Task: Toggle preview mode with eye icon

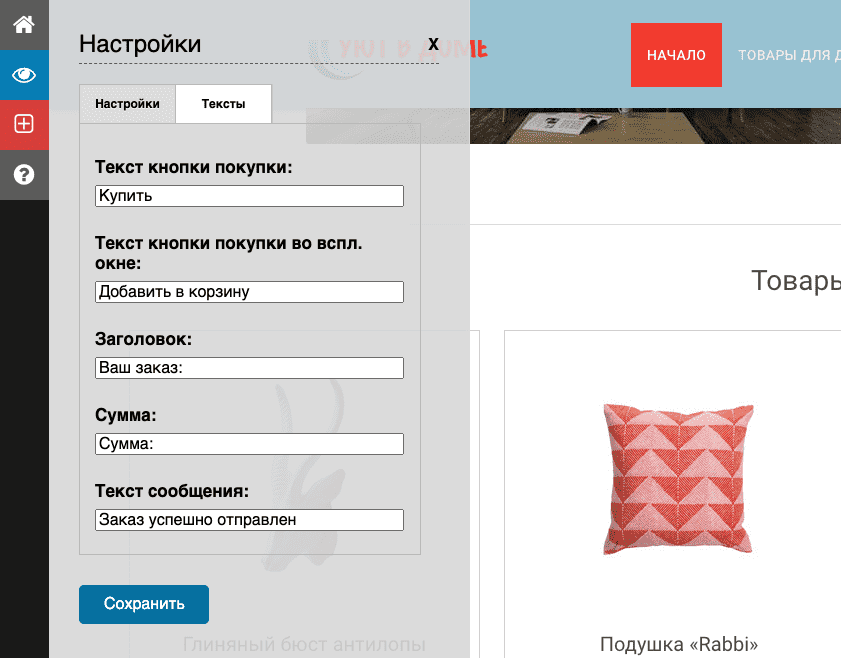Action: tap(24, 75)
